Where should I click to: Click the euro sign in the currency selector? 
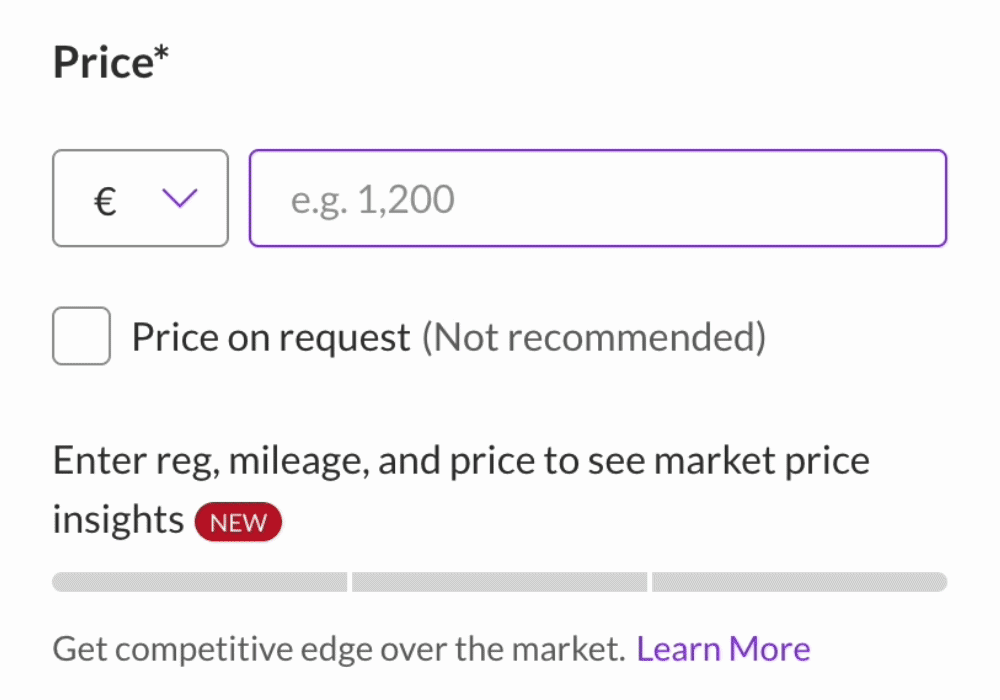point(103,199)
